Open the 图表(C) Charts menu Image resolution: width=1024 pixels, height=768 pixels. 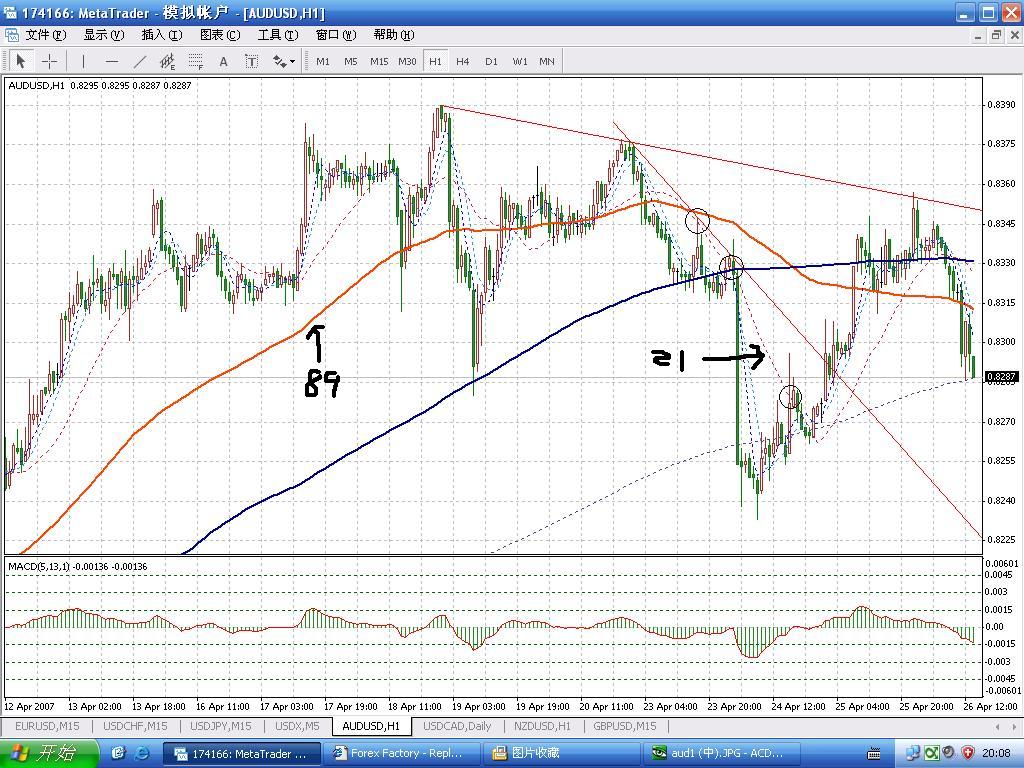[219, 35]
